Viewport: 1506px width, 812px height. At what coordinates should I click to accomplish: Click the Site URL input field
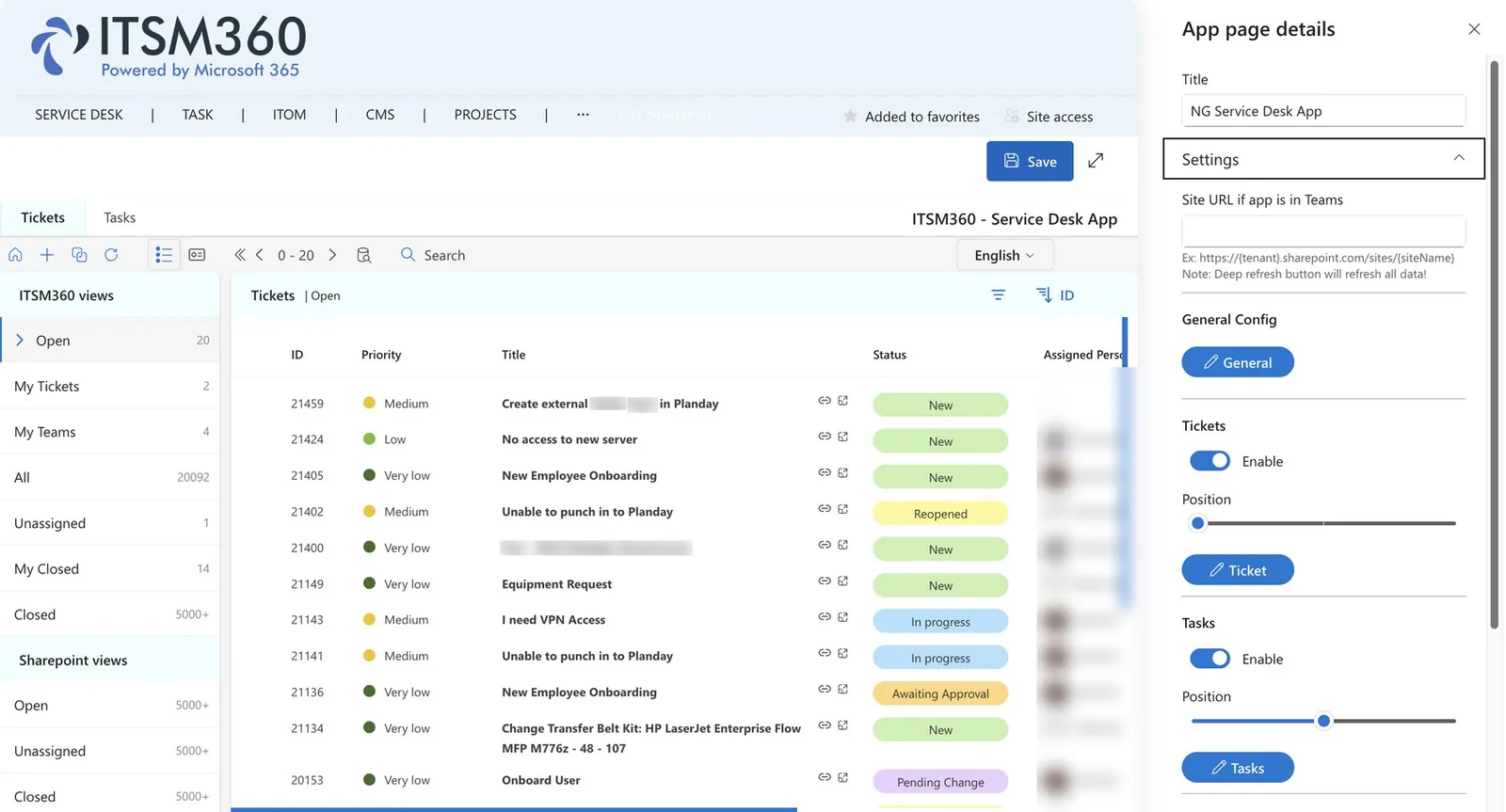tap(1323, 231)
